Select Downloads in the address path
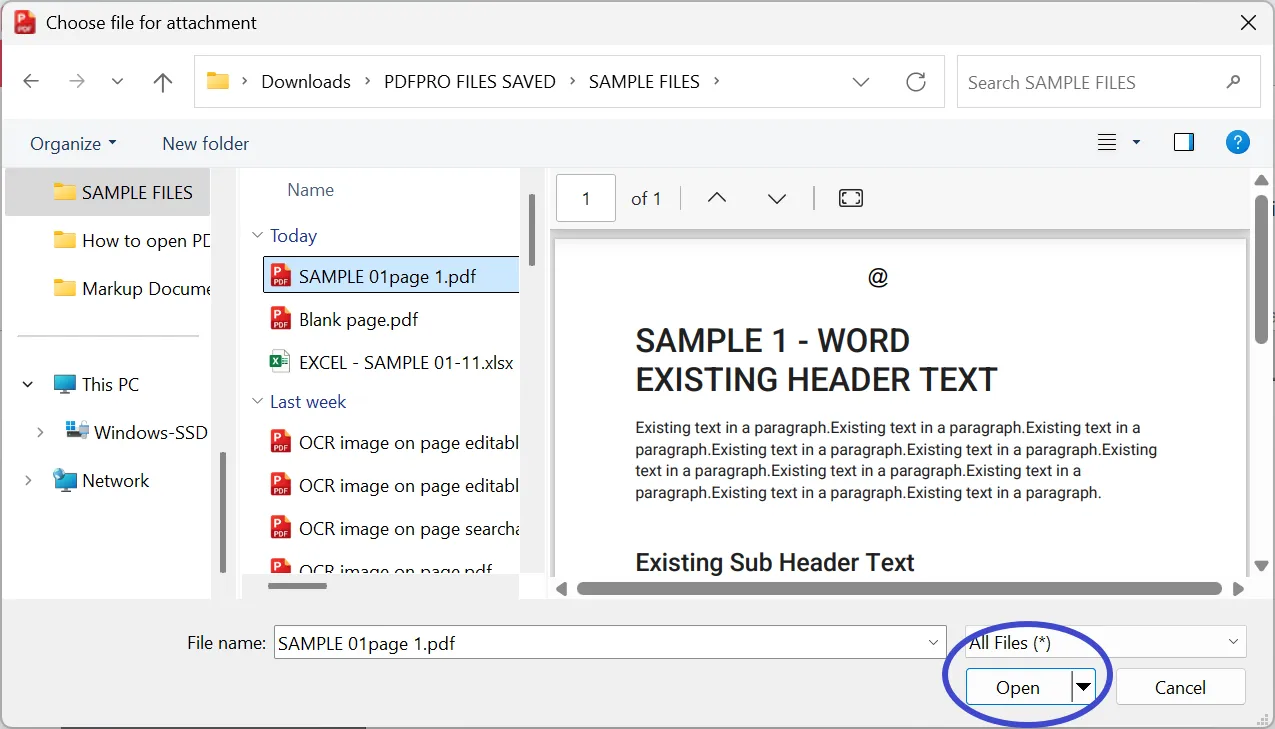Viewport: 1275px width, 729px height. [306, 82]
